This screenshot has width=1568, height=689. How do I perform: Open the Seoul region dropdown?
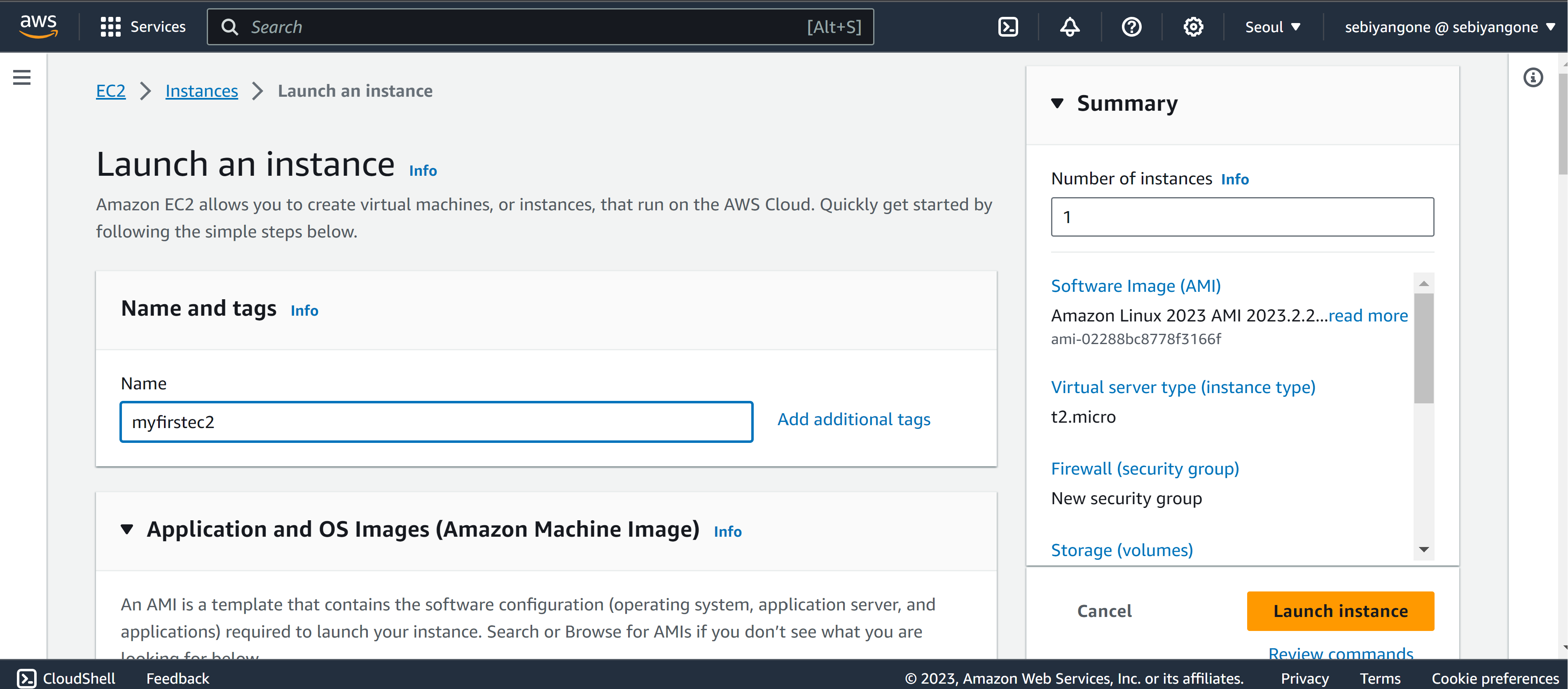tap(1272, 27)
